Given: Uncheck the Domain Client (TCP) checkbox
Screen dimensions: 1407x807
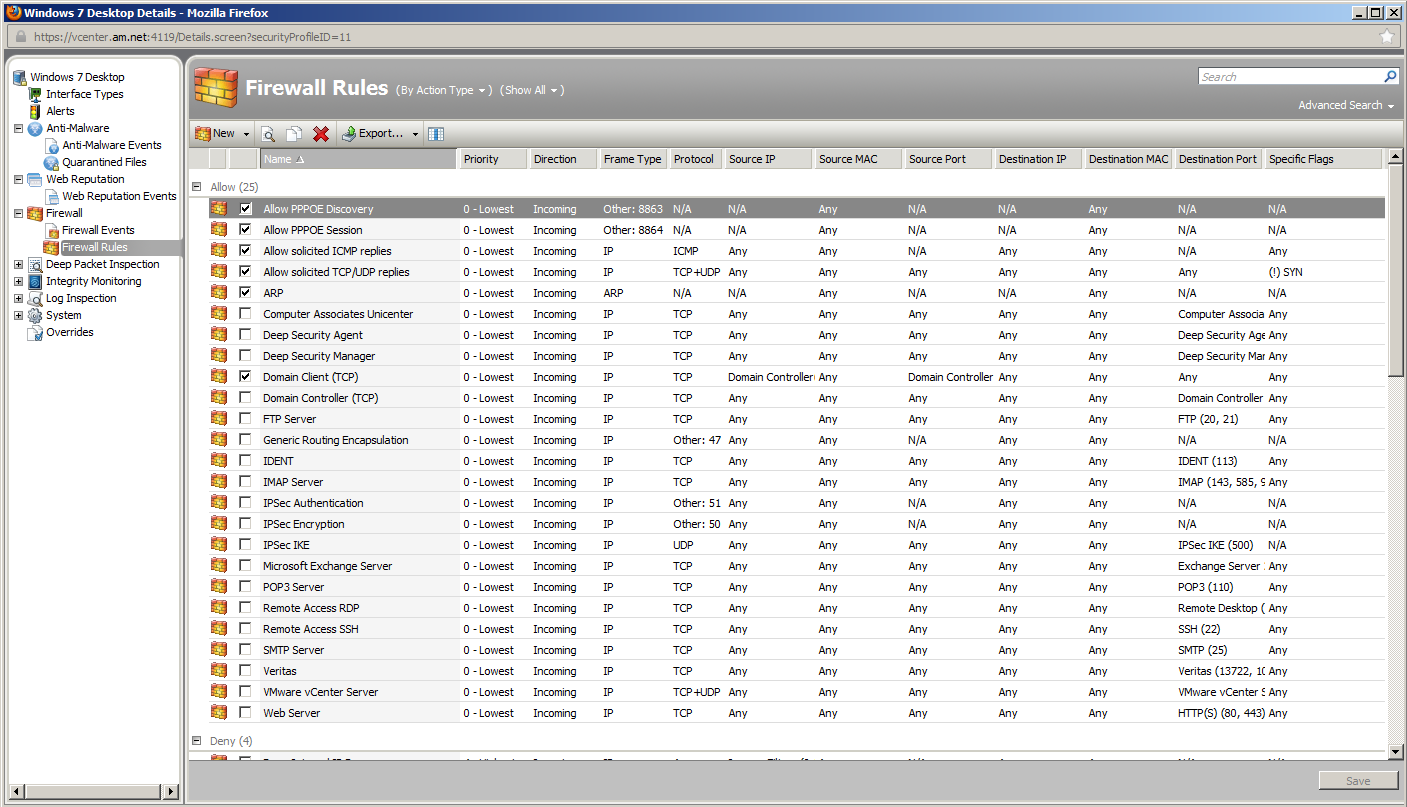Looking at the screenshot, I should (245, 377).
